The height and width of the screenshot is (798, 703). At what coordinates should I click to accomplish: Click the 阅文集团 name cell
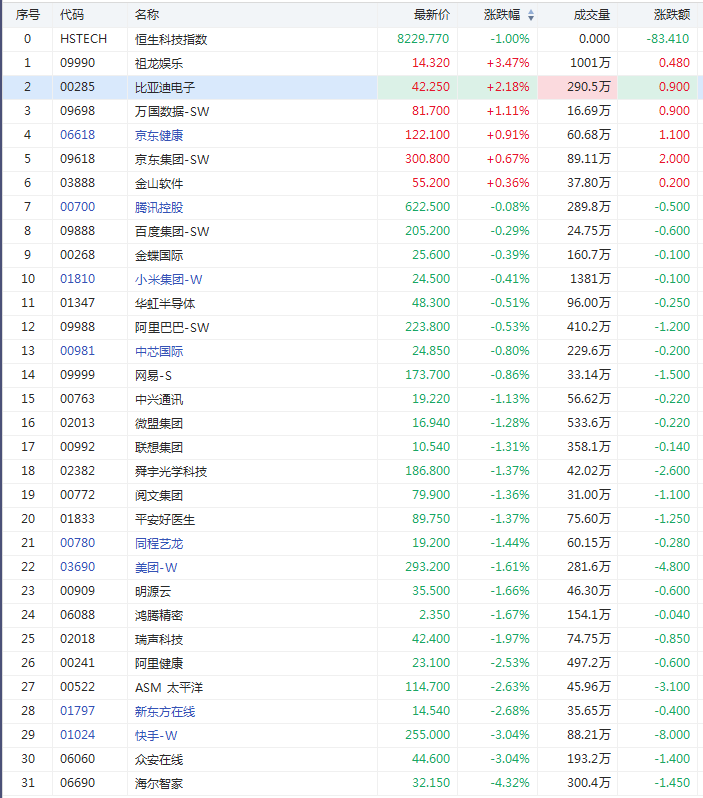click(159, 495)
